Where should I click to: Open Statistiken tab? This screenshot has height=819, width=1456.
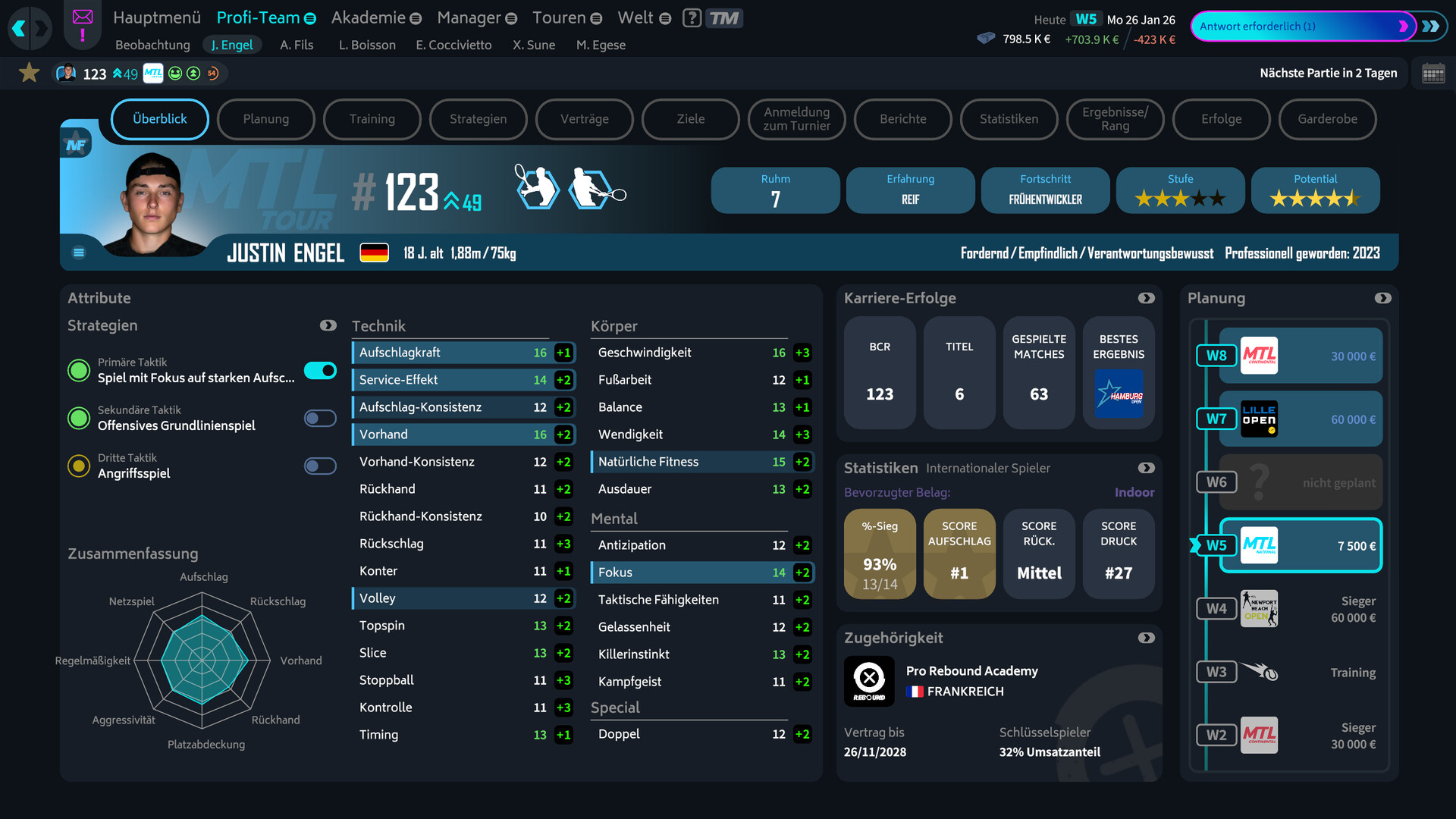coord(1009,119)
